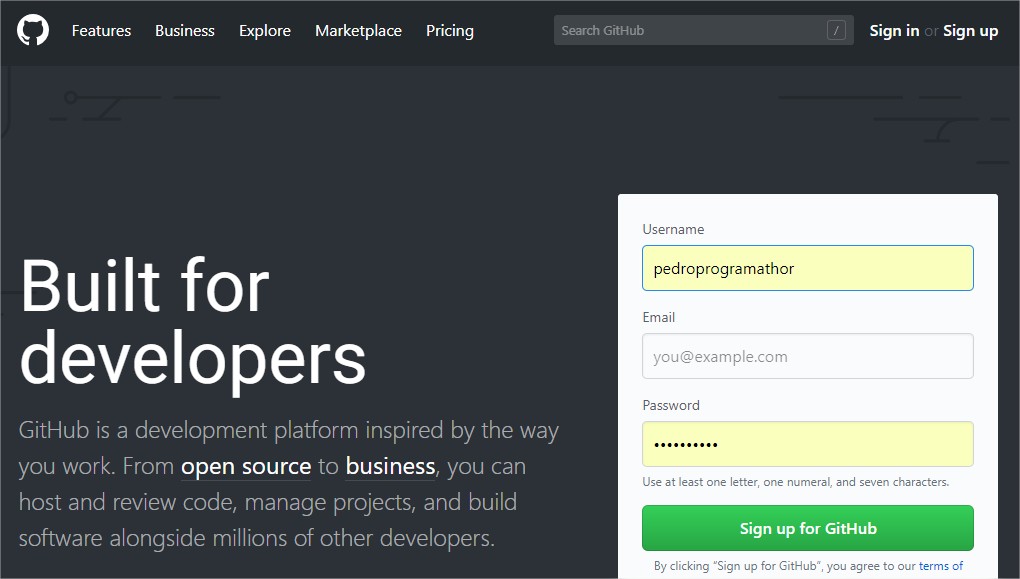Open the Marketplace page

[x=358, y=30]
